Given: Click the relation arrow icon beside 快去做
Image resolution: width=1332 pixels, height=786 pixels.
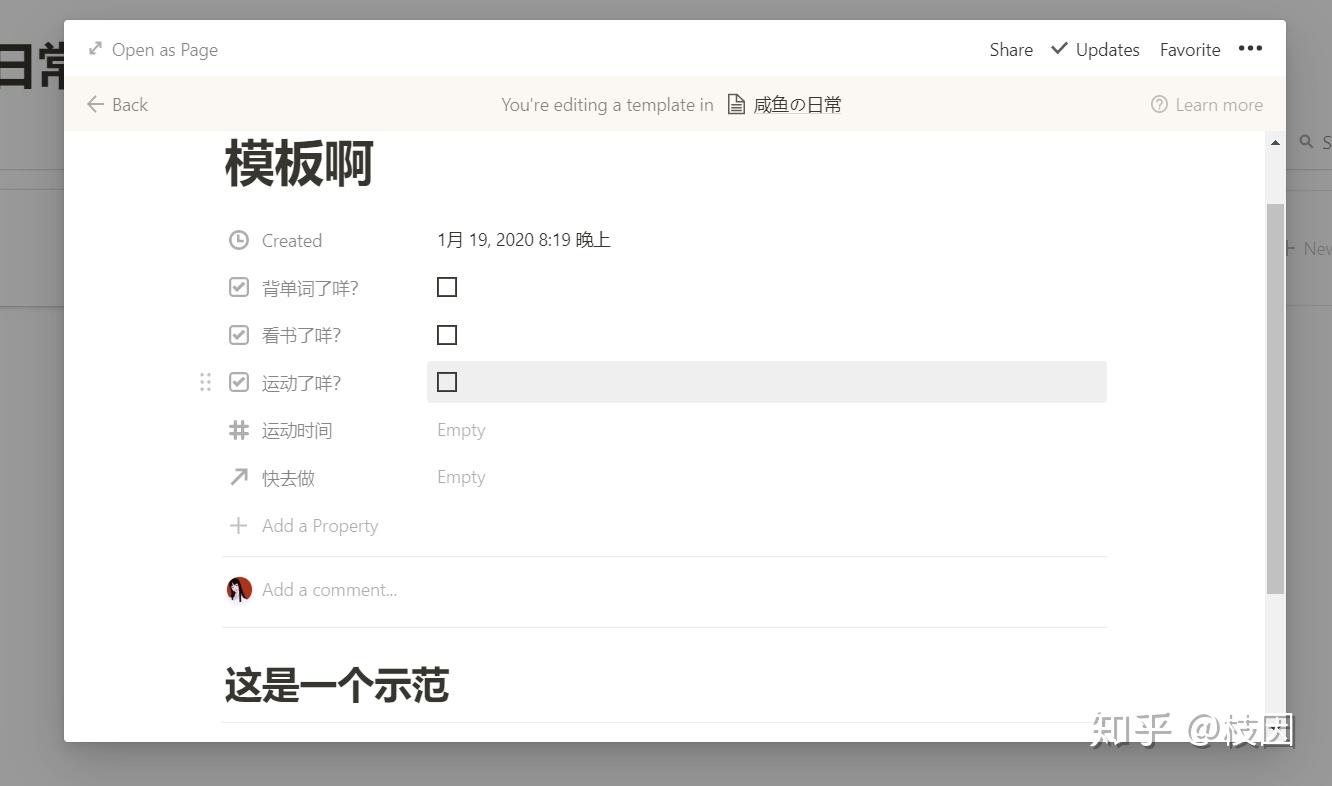Looking at the screenshot, I should click(x=238, y=477).
